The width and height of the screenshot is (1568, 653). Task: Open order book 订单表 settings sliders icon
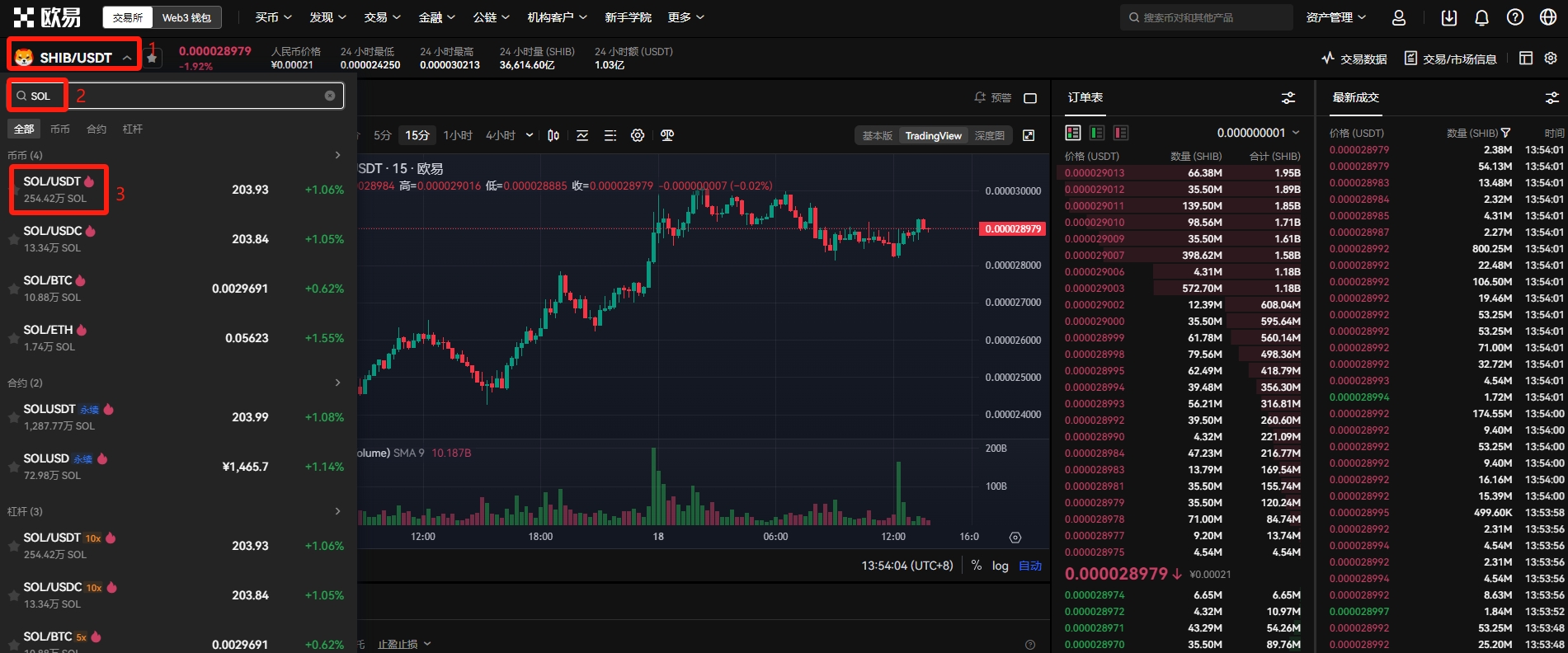click(1288, 98)
